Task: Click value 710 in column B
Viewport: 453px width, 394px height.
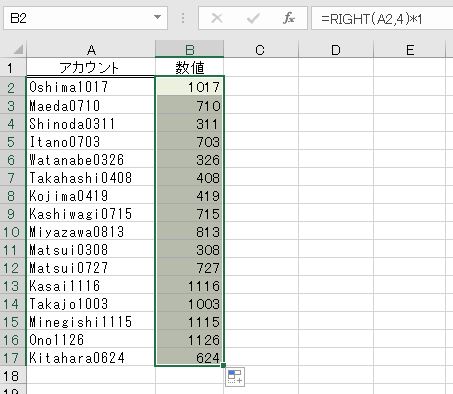Action: coord(190,105)
